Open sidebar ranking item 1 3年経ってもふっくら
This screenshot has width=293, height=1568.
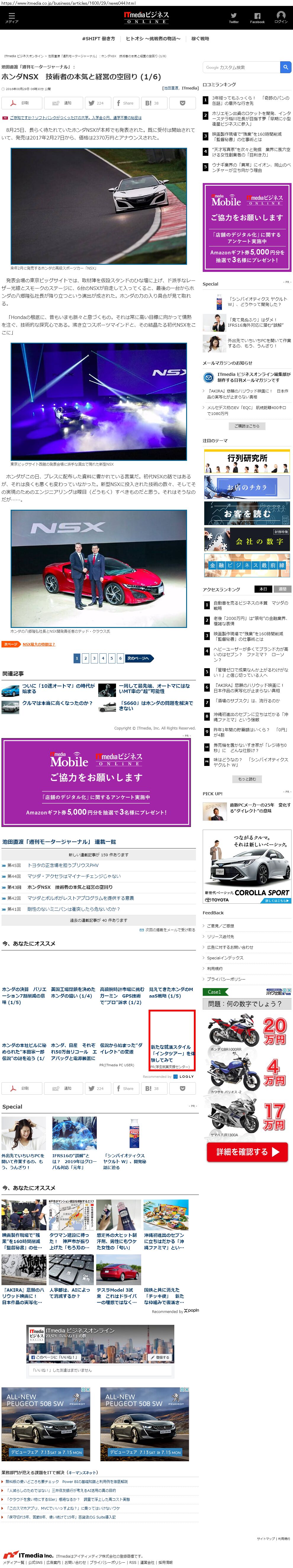[x=250, y=100]
